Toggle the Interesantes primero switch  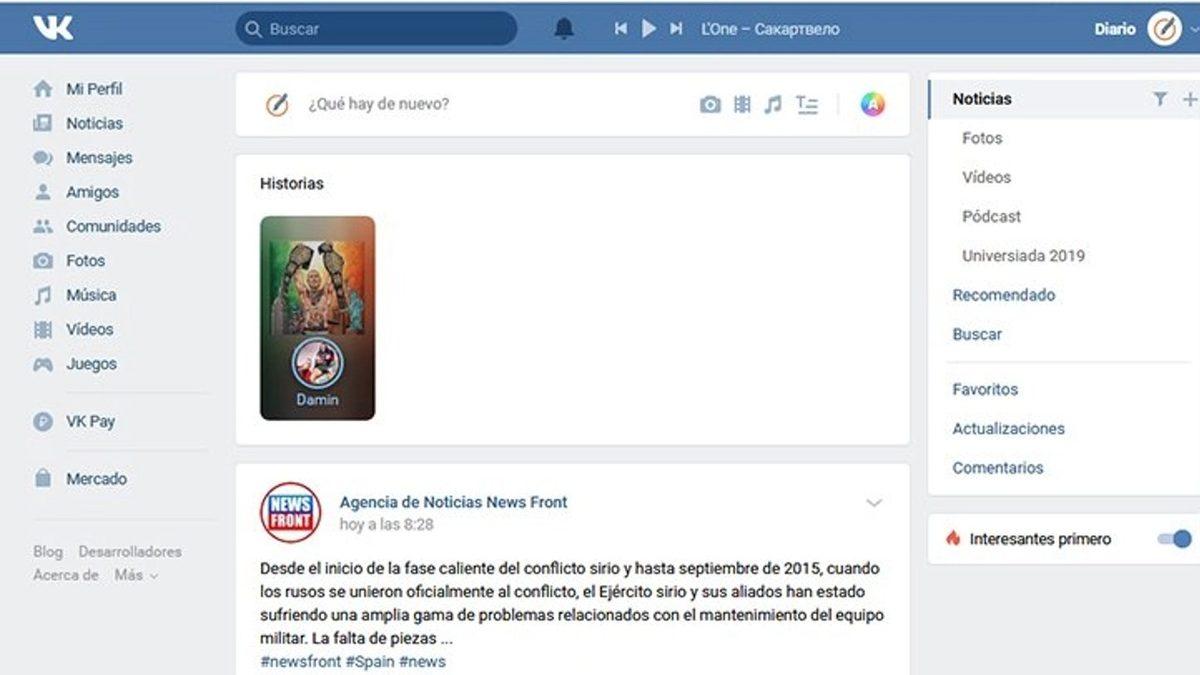pos(1170,538)
